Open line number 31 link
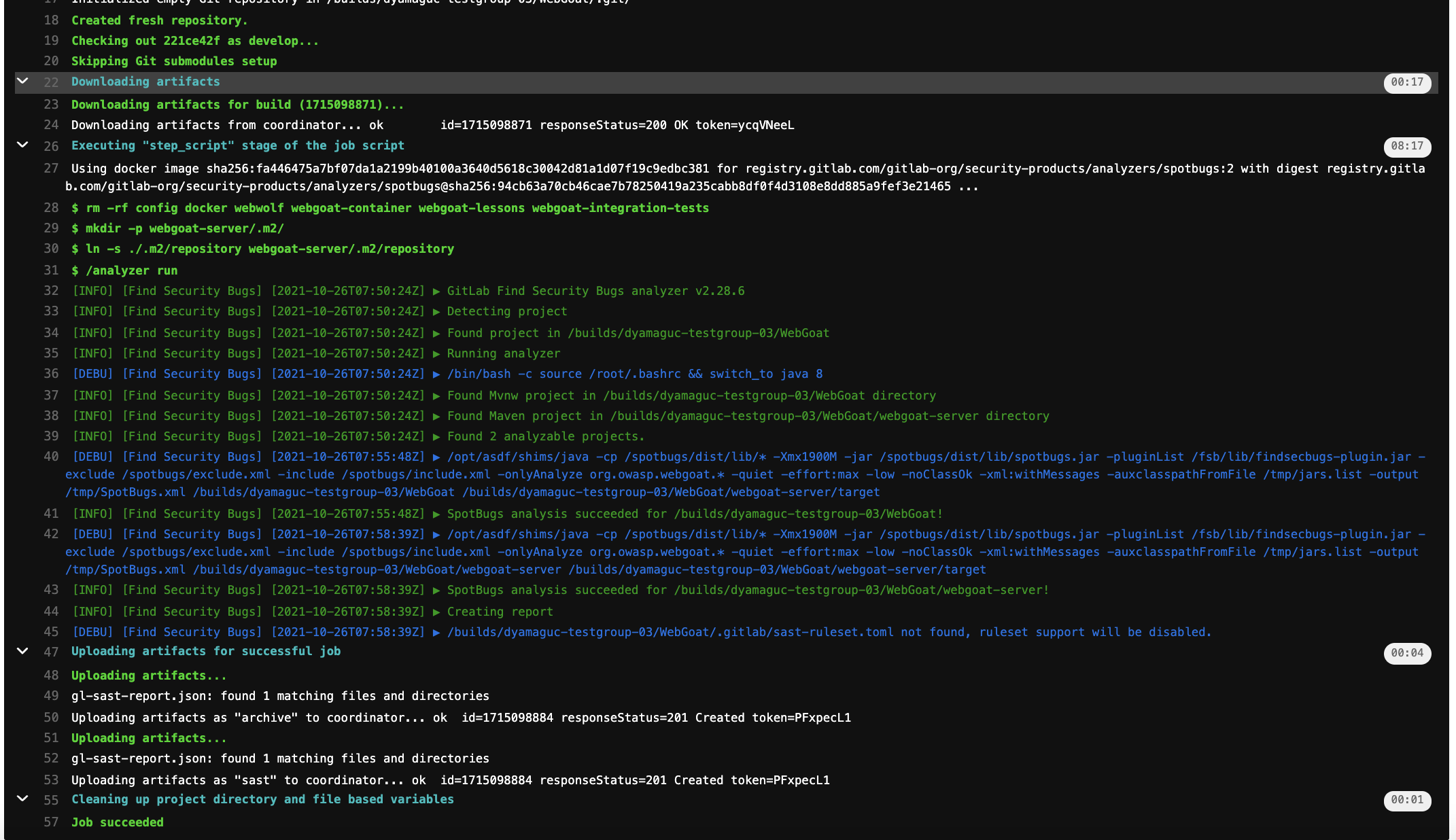Viewport: 1456px width, 840px height. coord(51,270)
